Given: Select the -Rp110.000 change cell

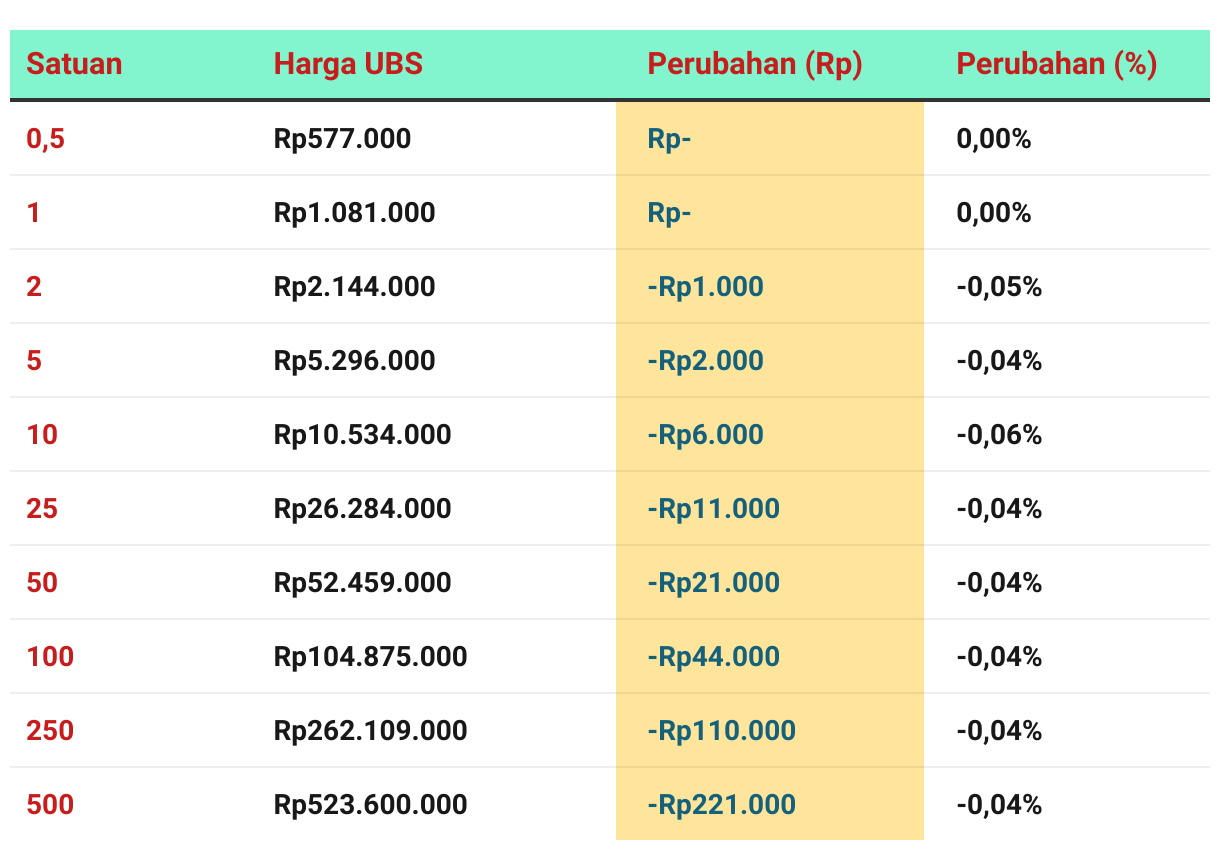Looking at the screenshot, I should point(722,731).
